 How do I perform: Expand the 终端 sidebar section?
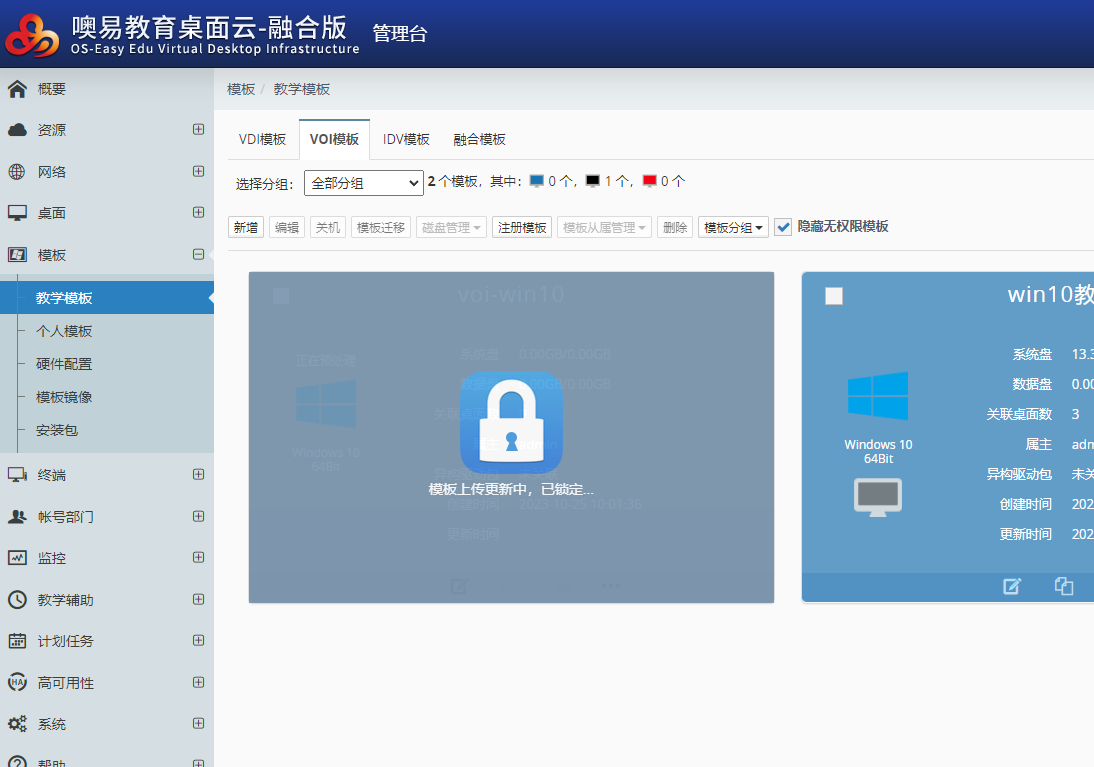pos(198,475)
